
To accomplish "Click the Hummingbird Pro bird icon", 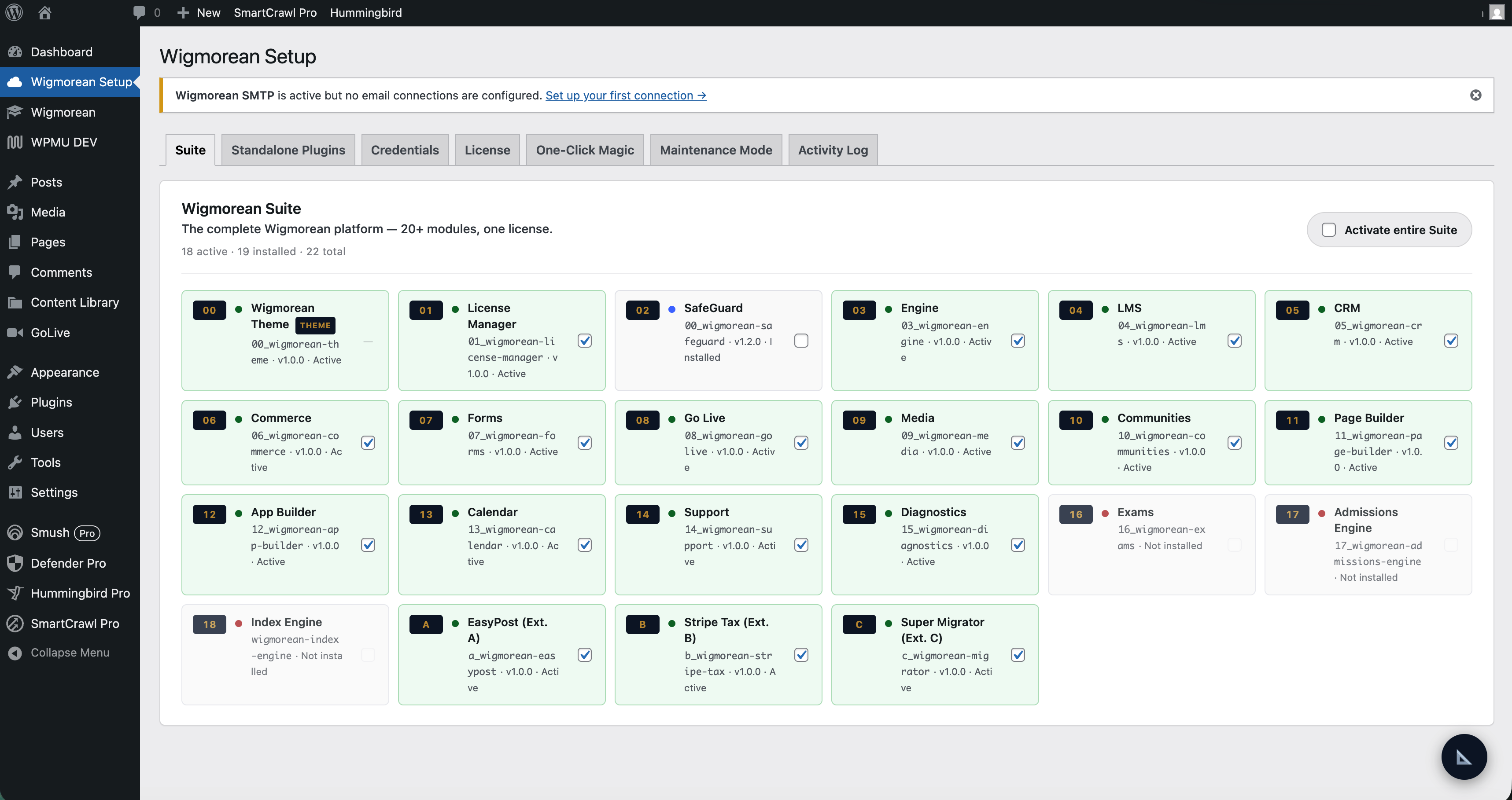I will pyautogui.click(x=15, y=593).
